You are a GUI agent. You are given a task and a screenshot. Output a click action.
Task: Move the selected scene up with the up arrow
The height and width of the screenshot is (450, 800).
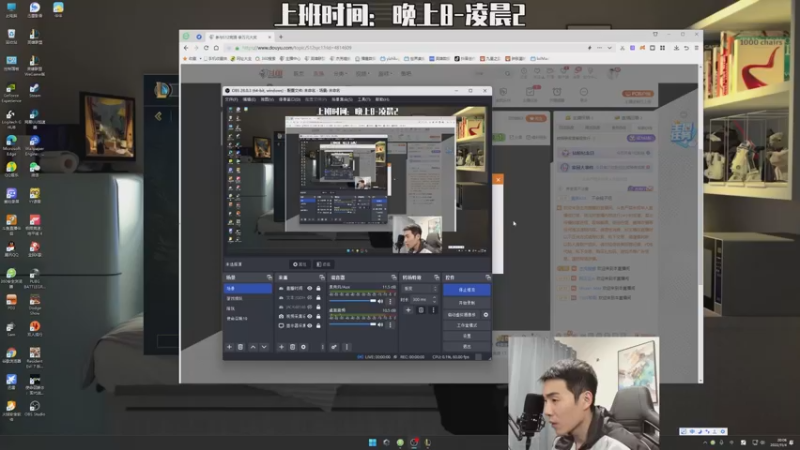[x=253, y=347]
